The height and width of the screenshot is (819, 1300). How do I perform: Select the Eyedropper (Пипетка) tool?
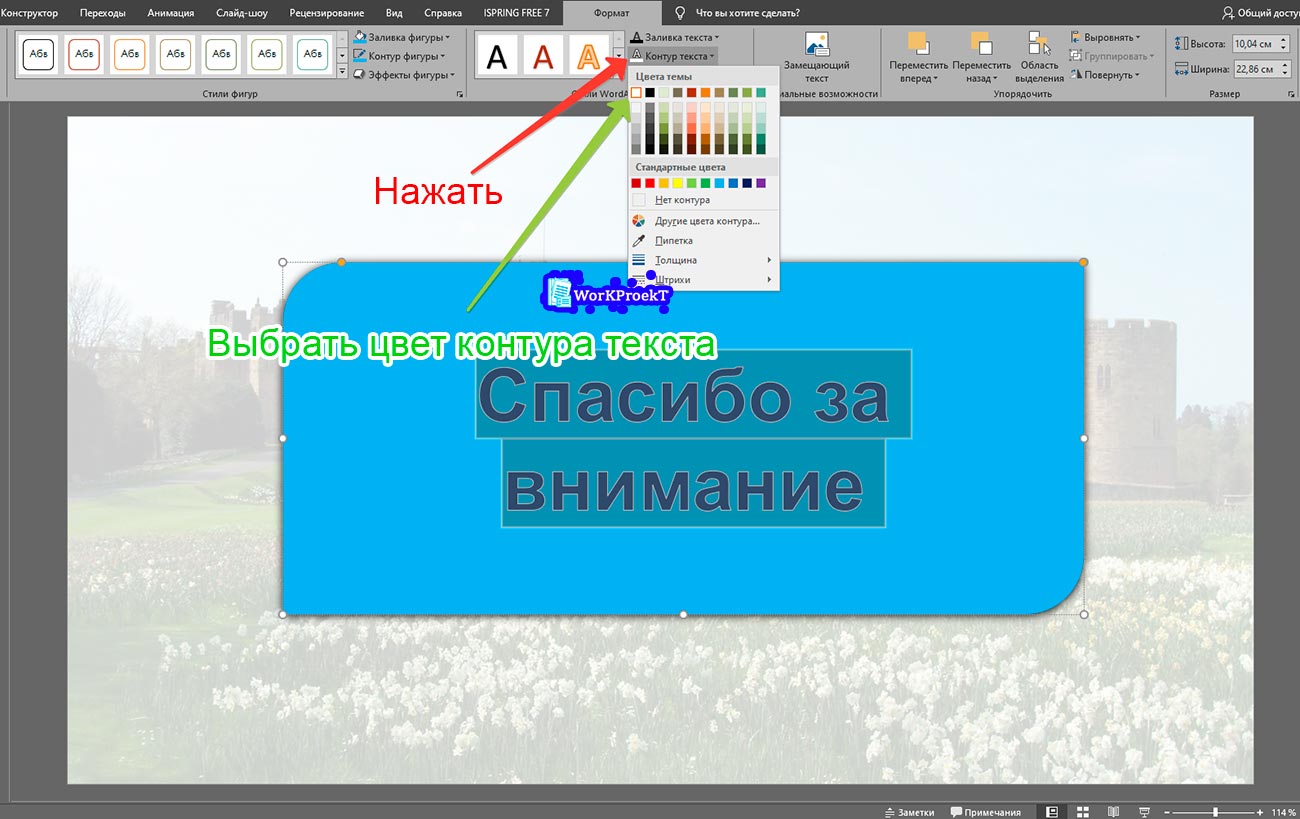(x=672, y=240)
